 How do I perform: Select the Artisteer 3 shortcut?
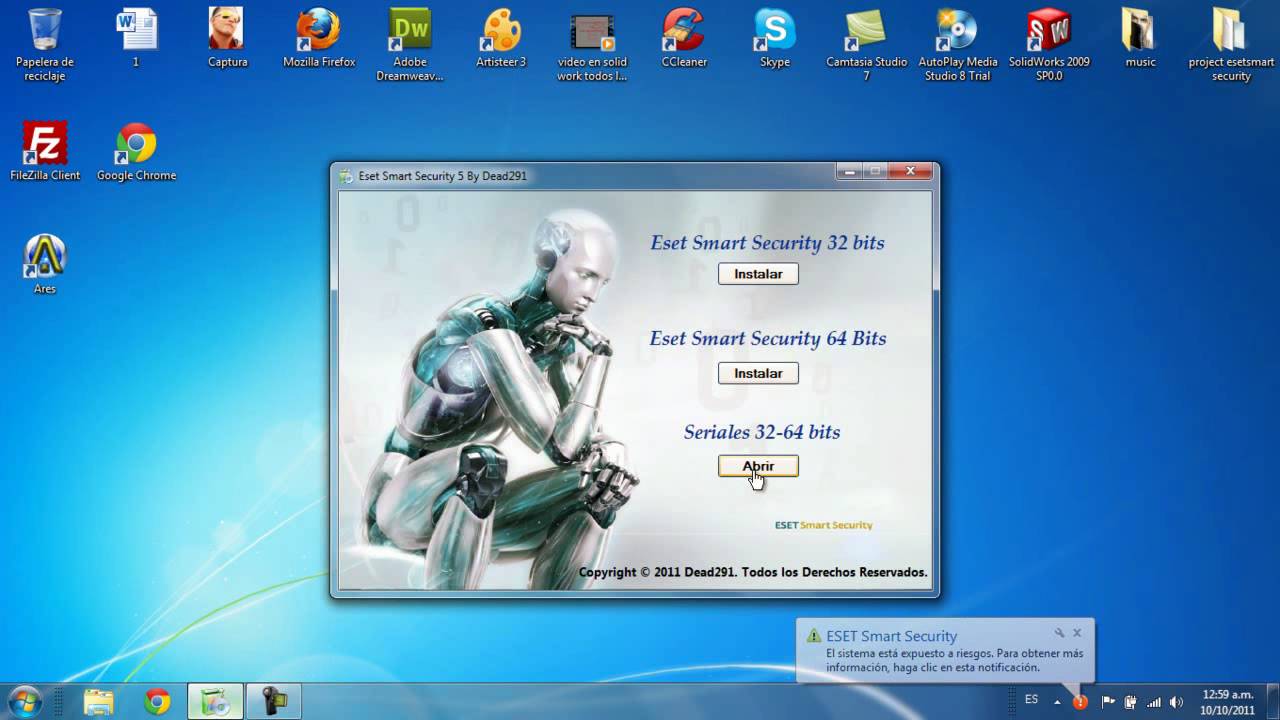501,38
